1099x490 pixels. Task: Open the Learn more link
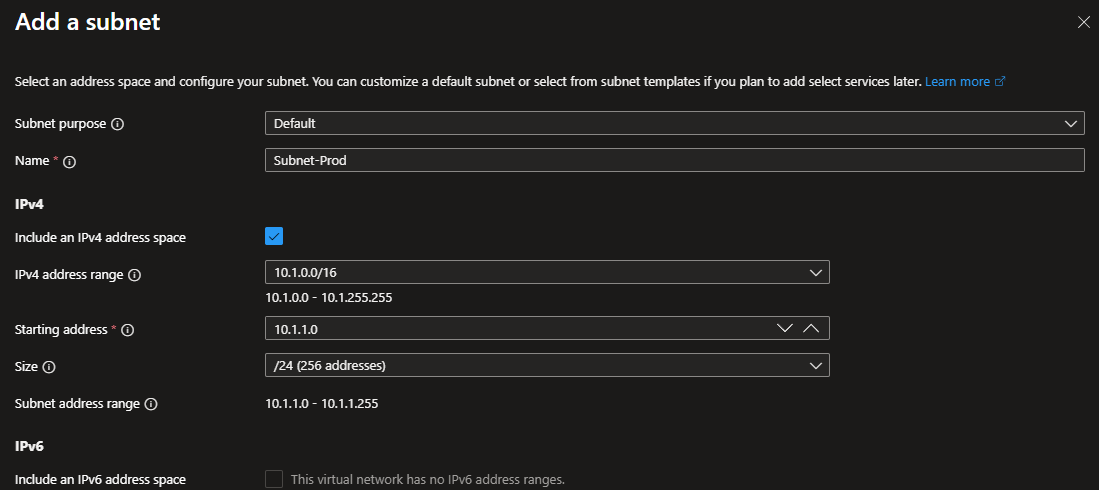[957, 82]
